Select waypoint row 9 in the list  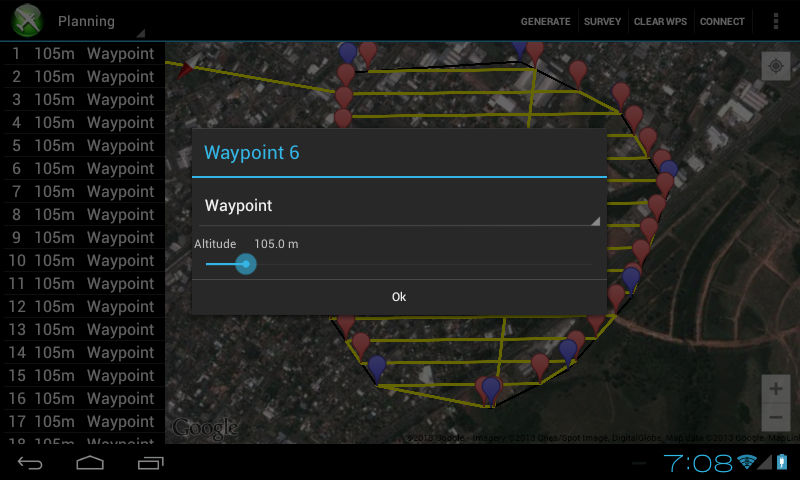[x=84, y=237]
